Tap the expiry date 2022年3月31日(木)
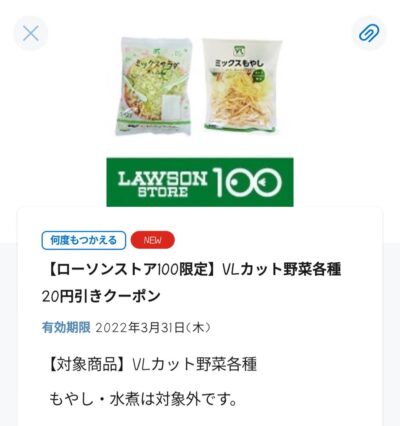This screenshot has width=400, height=426. click(x=153, y=328)
